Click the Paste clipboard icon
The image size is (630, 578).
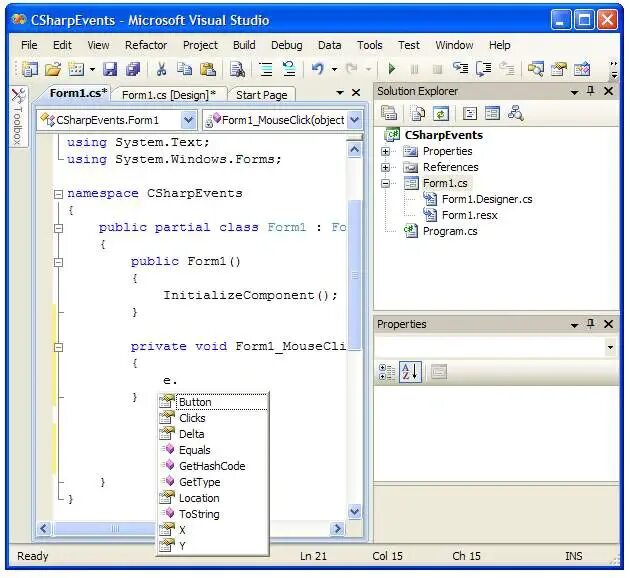tap(208, 69)
